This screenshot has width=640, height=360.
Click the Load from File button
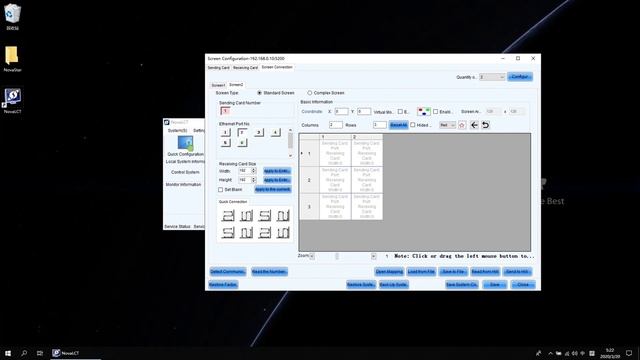pyautogui.click(x=421, y=272)
